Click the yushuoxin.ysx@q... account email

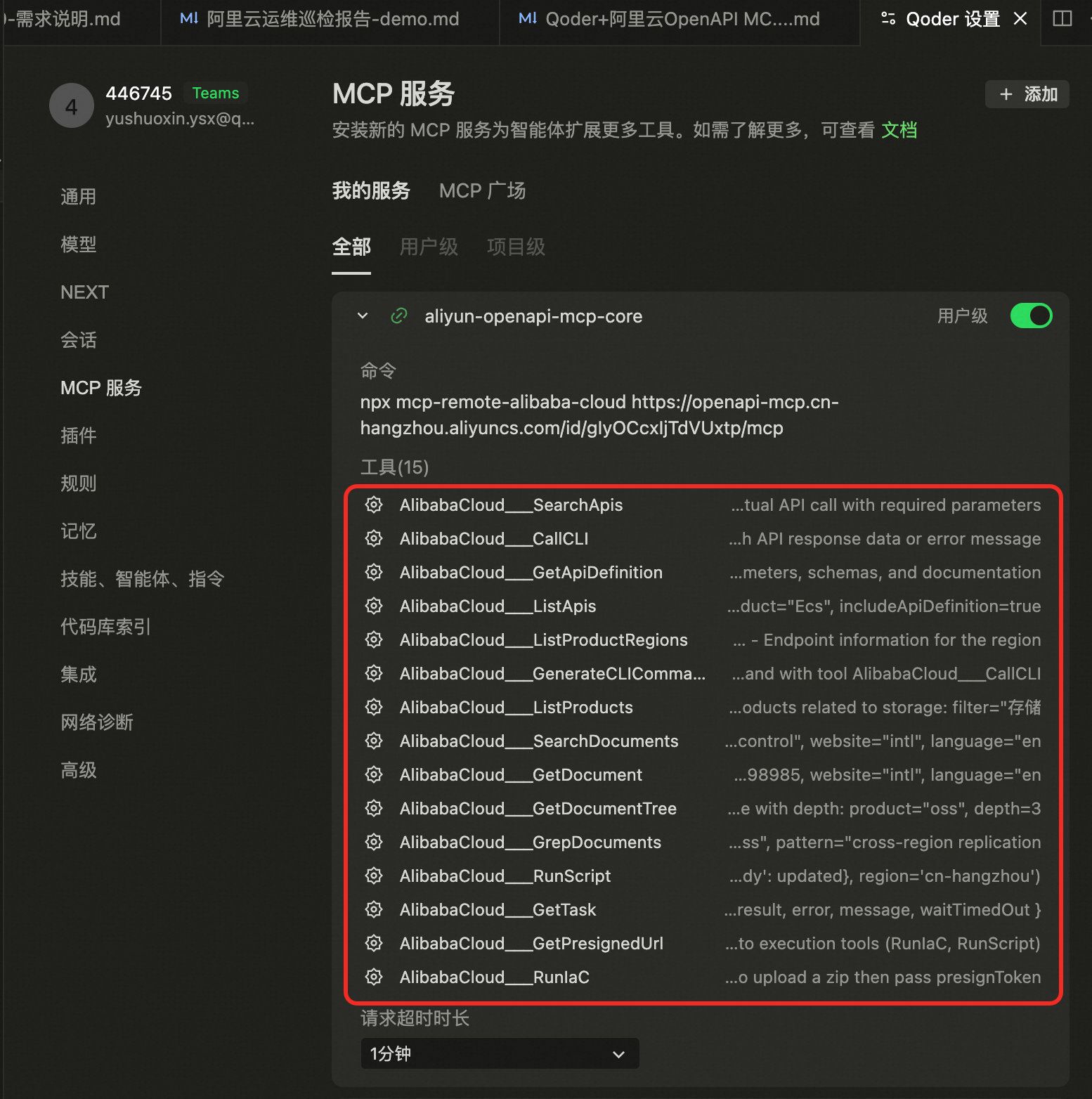click(180, 119)
